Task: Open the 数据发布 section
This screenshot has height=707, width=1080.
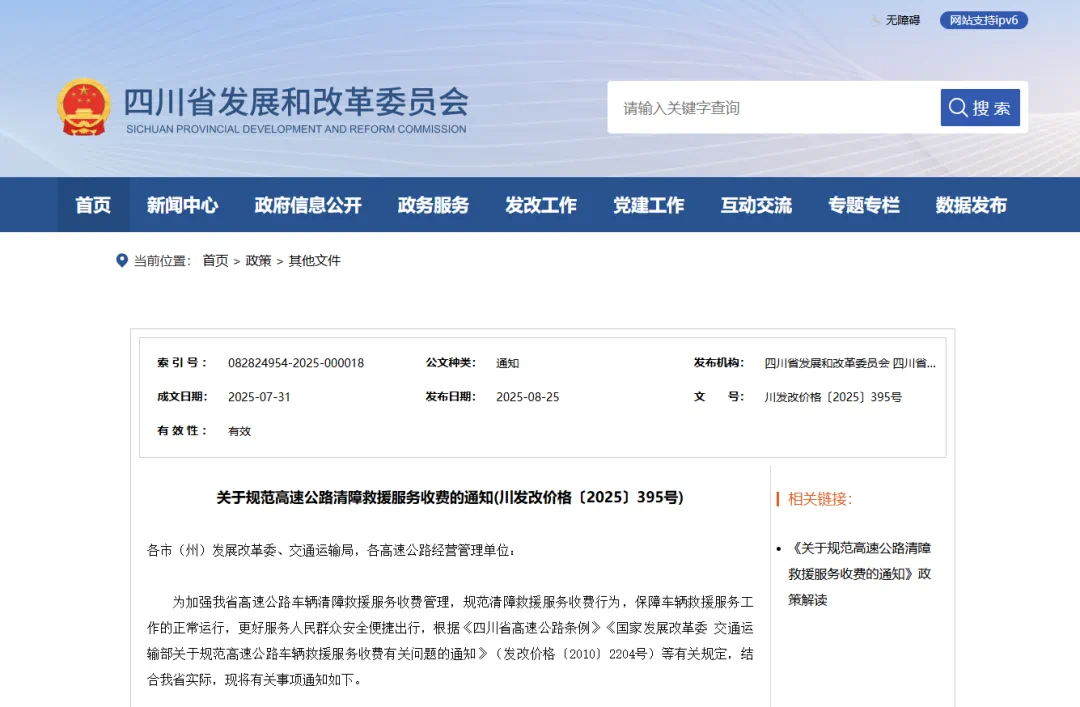Action: tap(971, 205)
